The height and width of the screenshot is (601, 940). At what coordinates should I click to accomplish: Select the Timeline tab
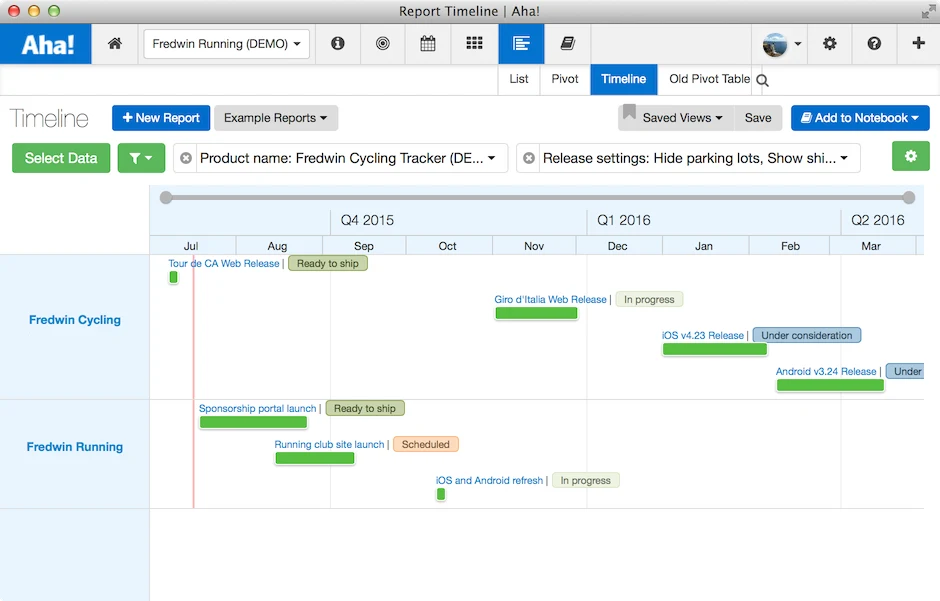(x=623, y=79)
